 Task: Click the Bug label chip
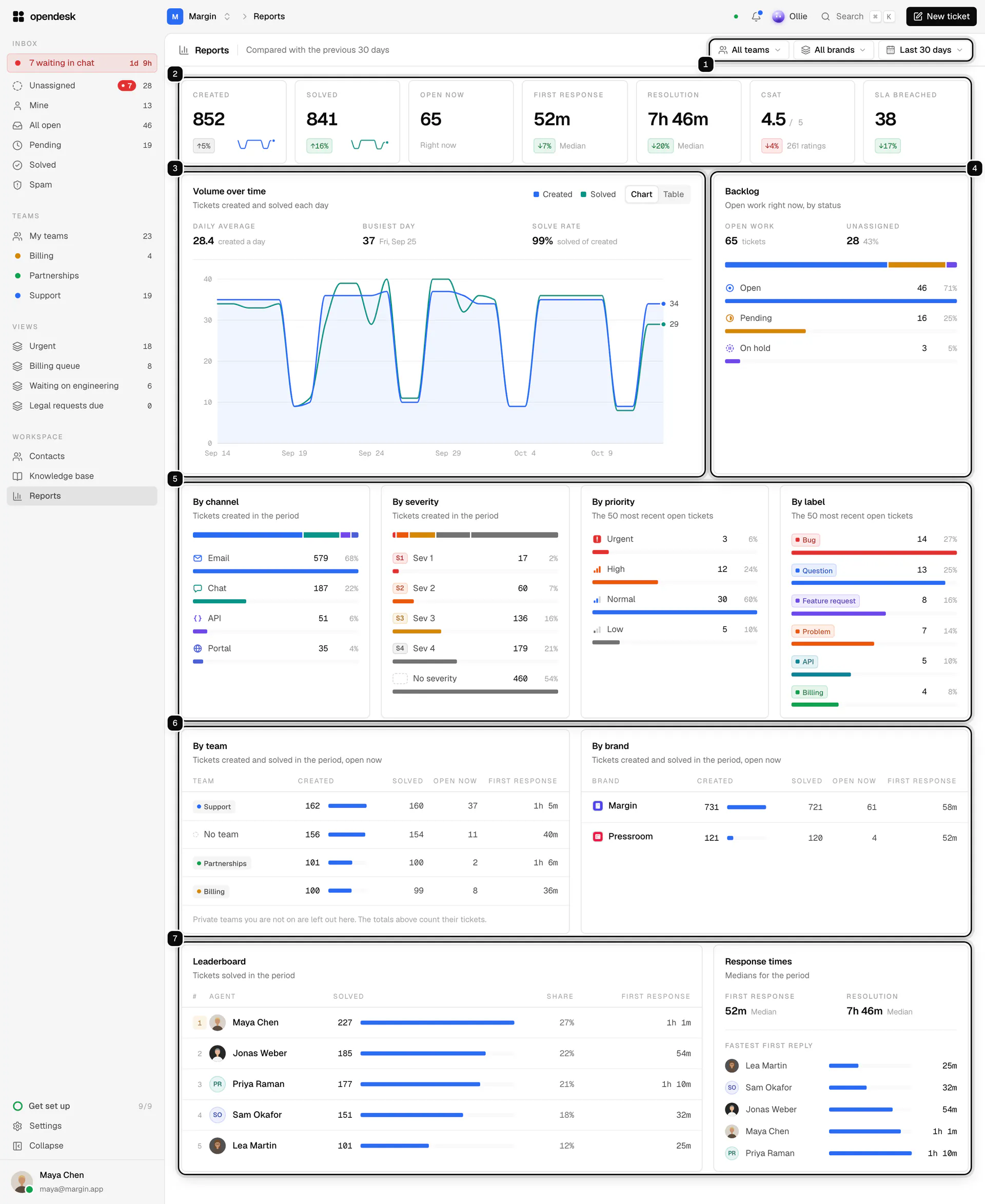point(806,540)
